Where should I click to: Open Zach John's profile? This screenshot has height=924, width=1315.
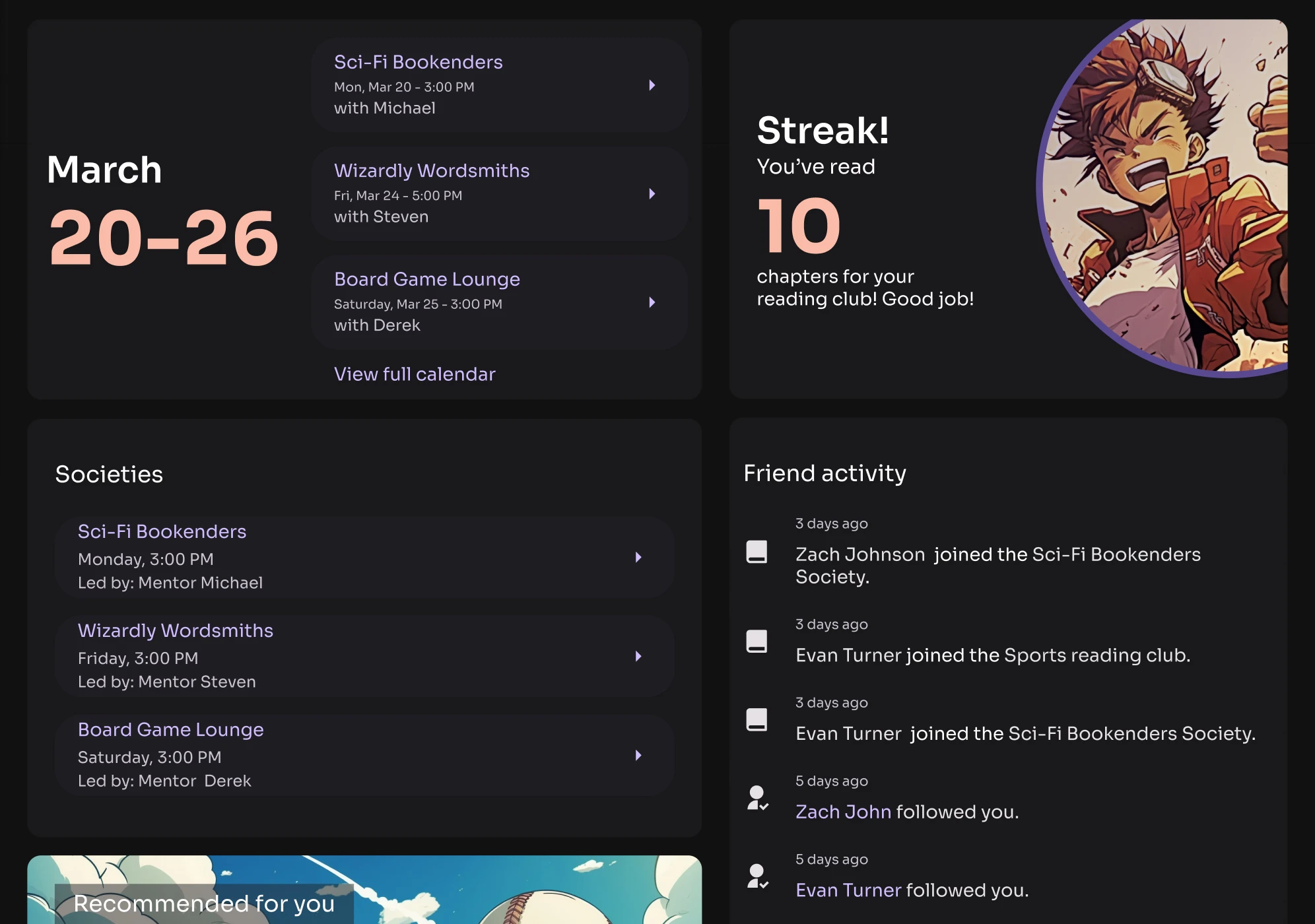tap(843, 812)
